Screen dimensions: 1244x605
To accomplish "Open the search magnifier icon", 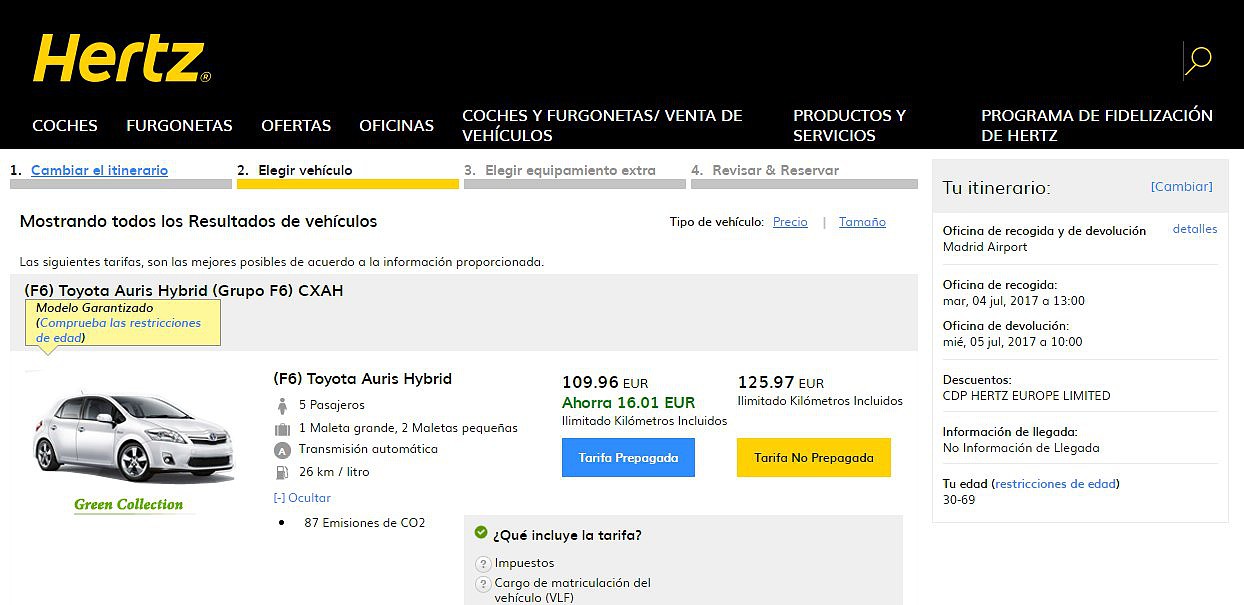I will tap(1198, 60).
